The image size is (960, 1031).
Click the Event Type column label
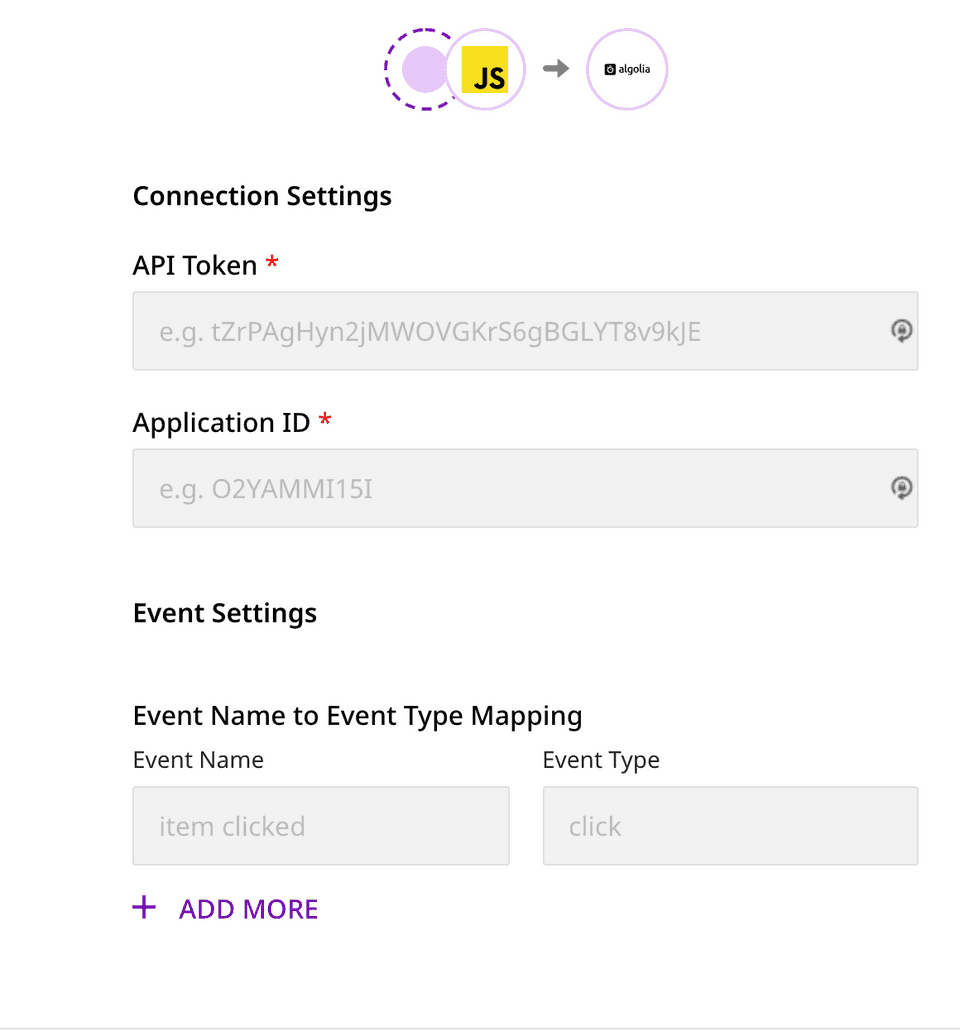[x=601, y=760]
